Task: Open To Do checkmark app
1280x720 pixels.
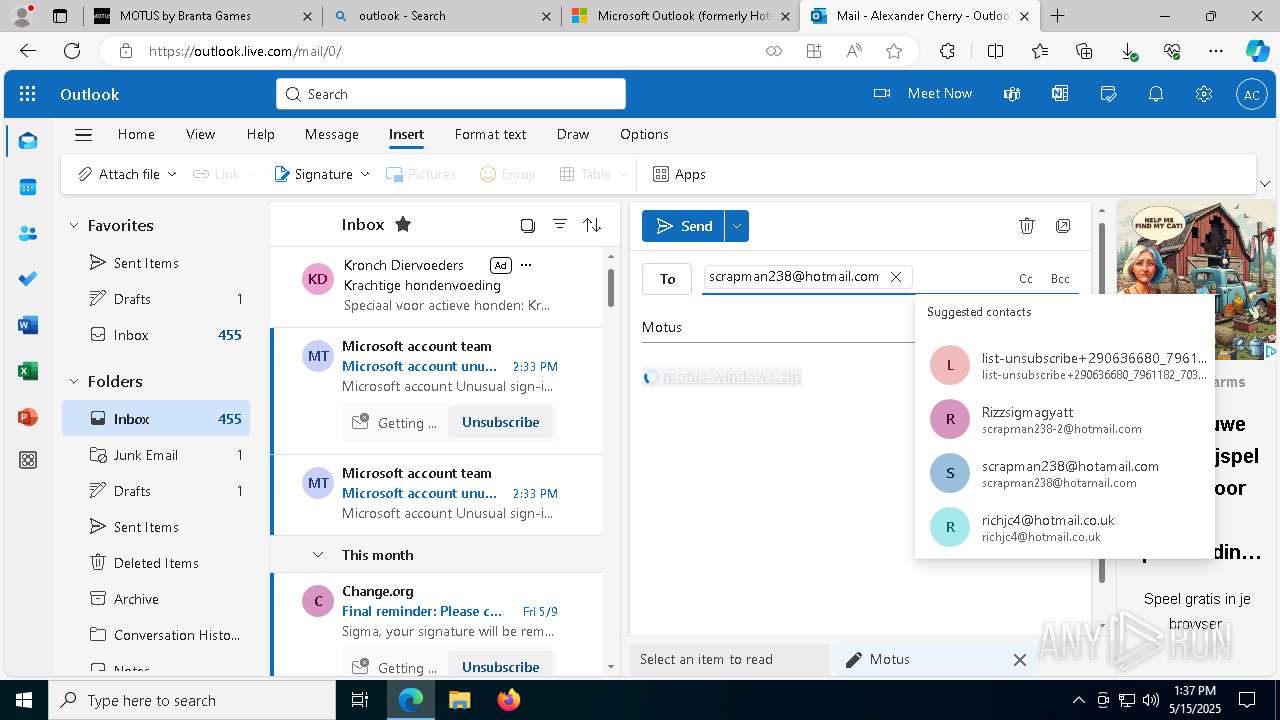Action: tap(28, 279)
